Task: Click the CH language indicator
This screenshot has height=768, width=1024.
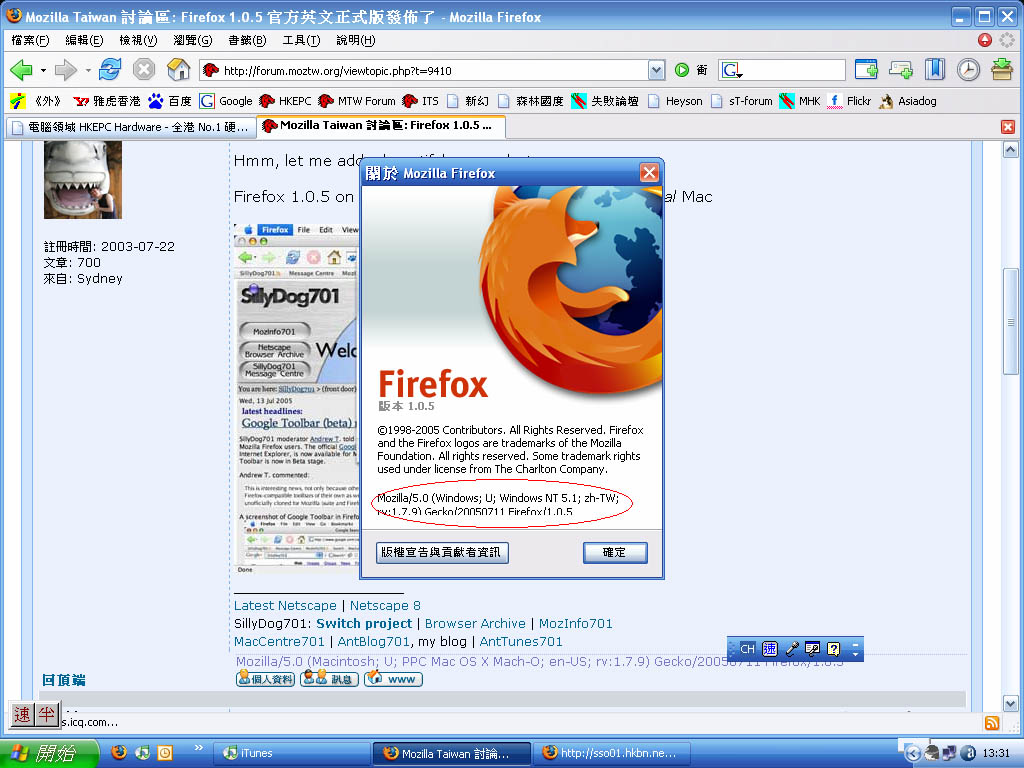Action: click(747, 649)
